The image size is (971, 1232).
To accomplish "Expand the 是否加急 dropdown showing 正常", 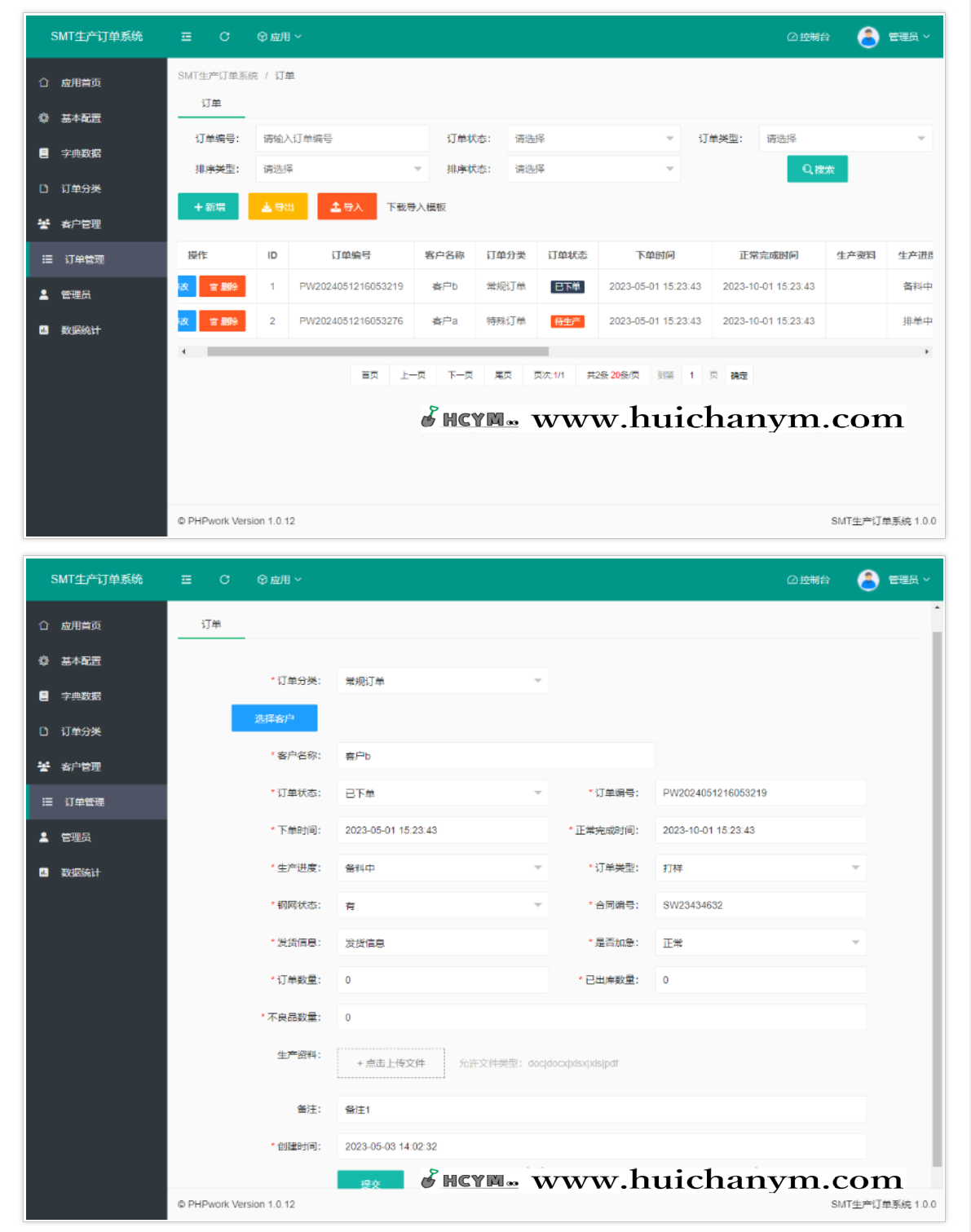I will point(760,943).
